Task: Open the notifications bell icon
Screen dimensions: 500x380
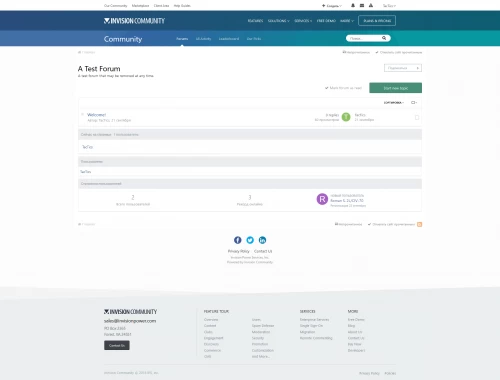Action: [x=353, y=5]
